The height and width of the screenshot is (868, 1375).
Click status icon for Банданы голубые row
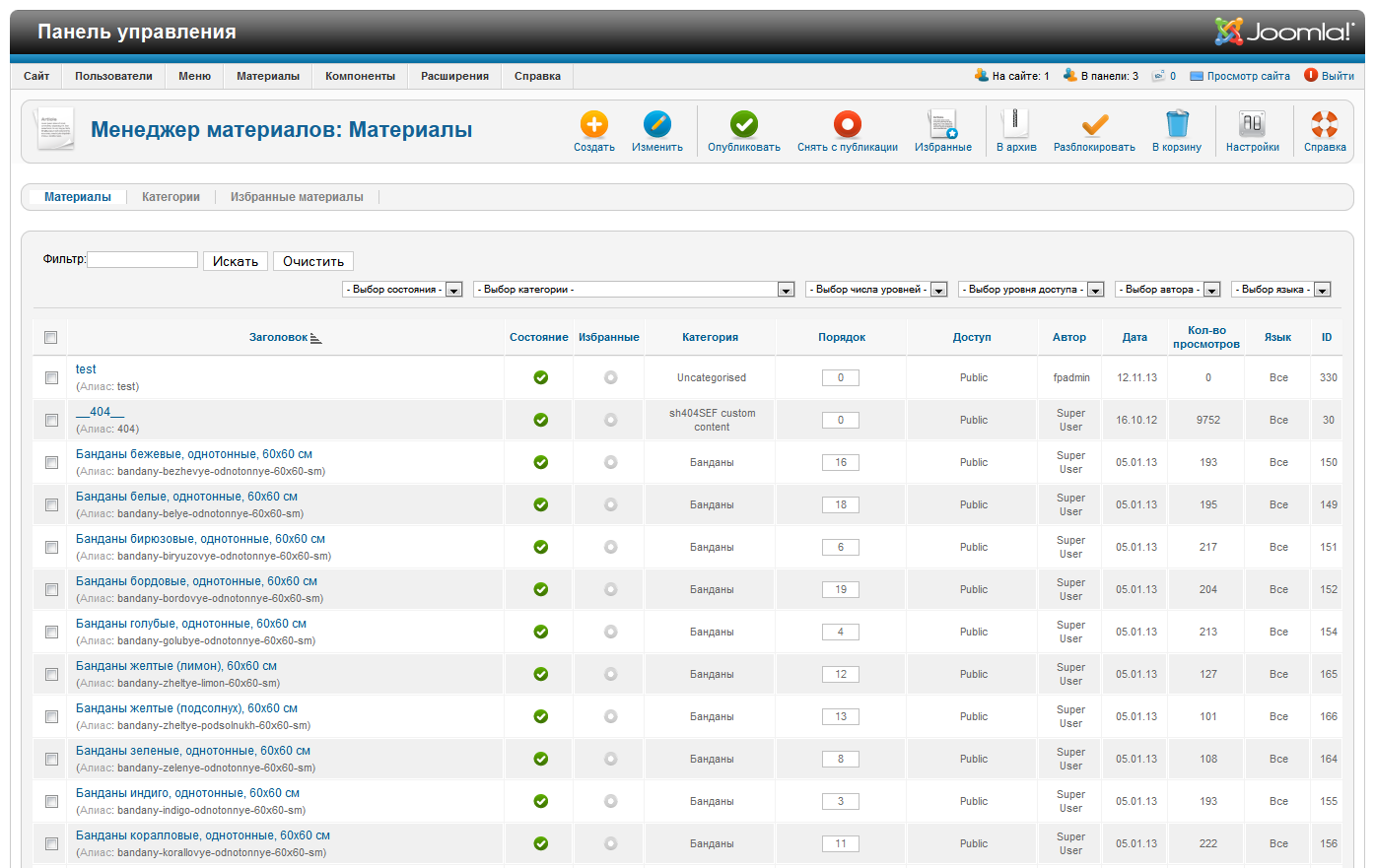coord(541,632)
